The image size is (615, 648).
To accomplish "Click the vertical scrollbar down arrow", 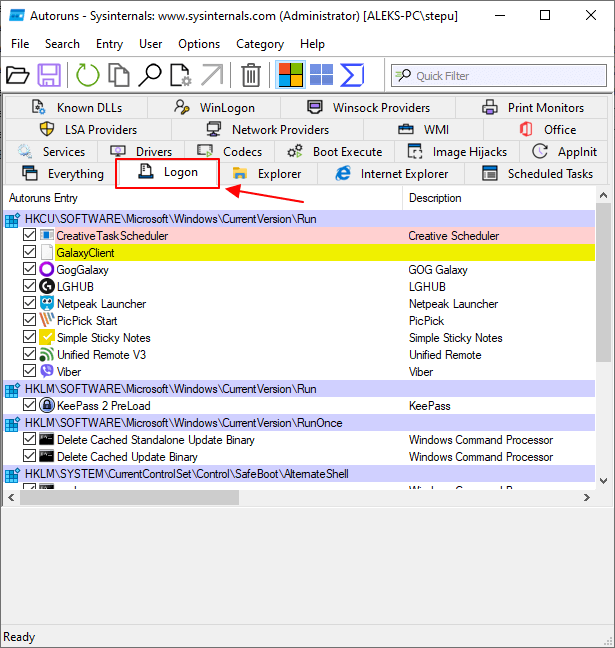I will click(x=603, y=481).
